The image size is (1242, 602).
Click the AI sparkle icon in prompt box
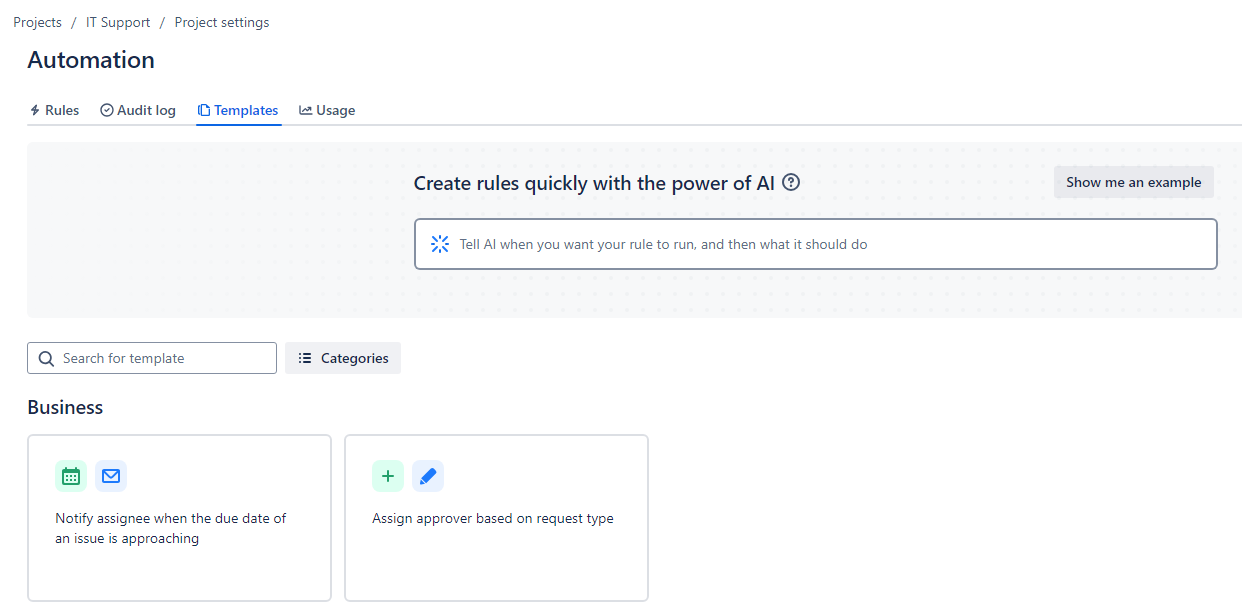[440, 244]
